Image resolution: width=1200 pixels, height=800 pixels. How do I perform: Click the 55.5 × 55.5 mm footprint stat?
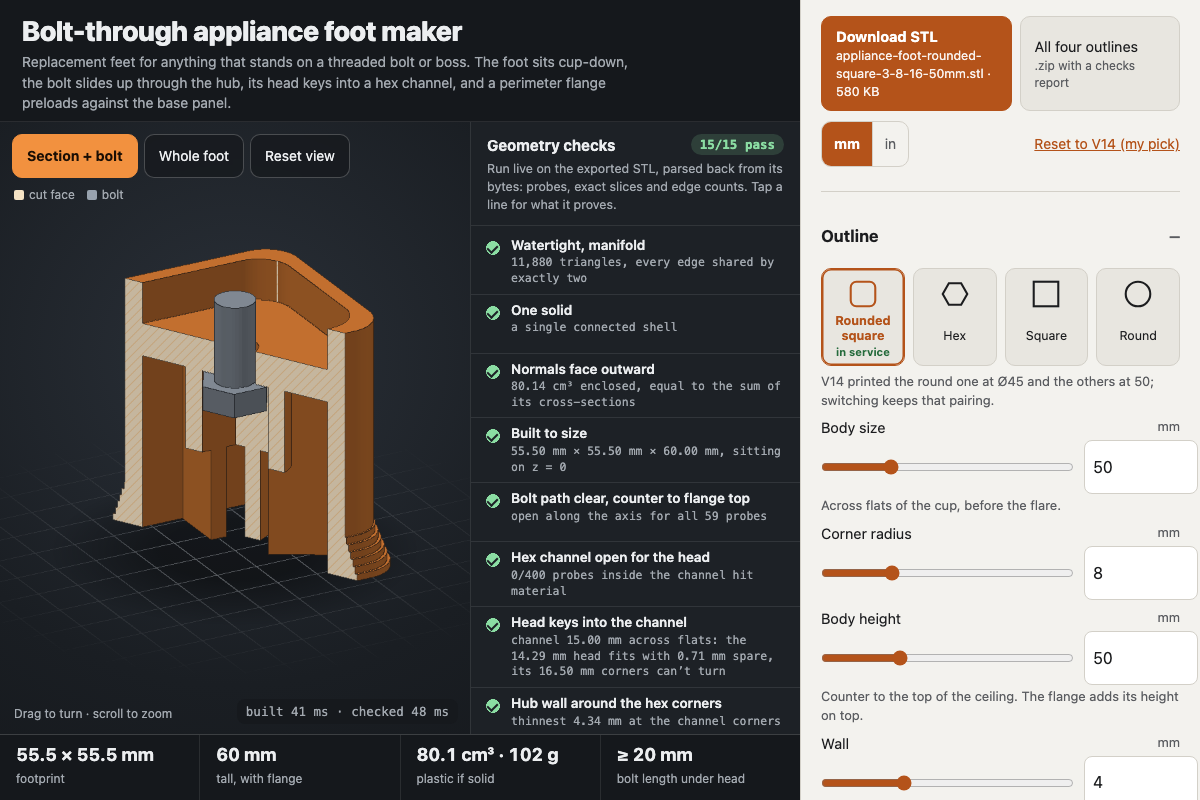coord(100,767)
